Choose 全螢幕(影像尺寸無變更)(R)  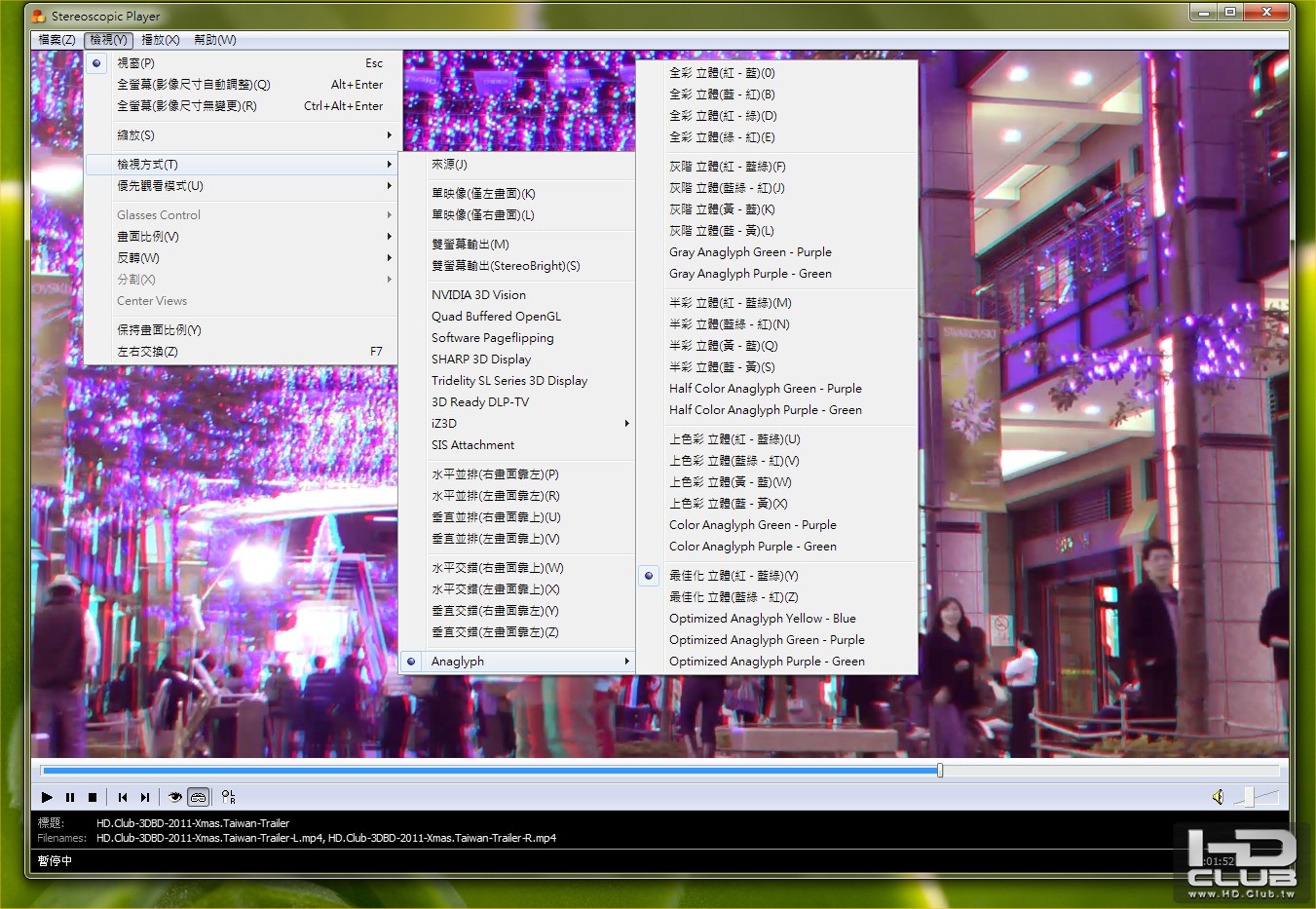pos(241,106)
